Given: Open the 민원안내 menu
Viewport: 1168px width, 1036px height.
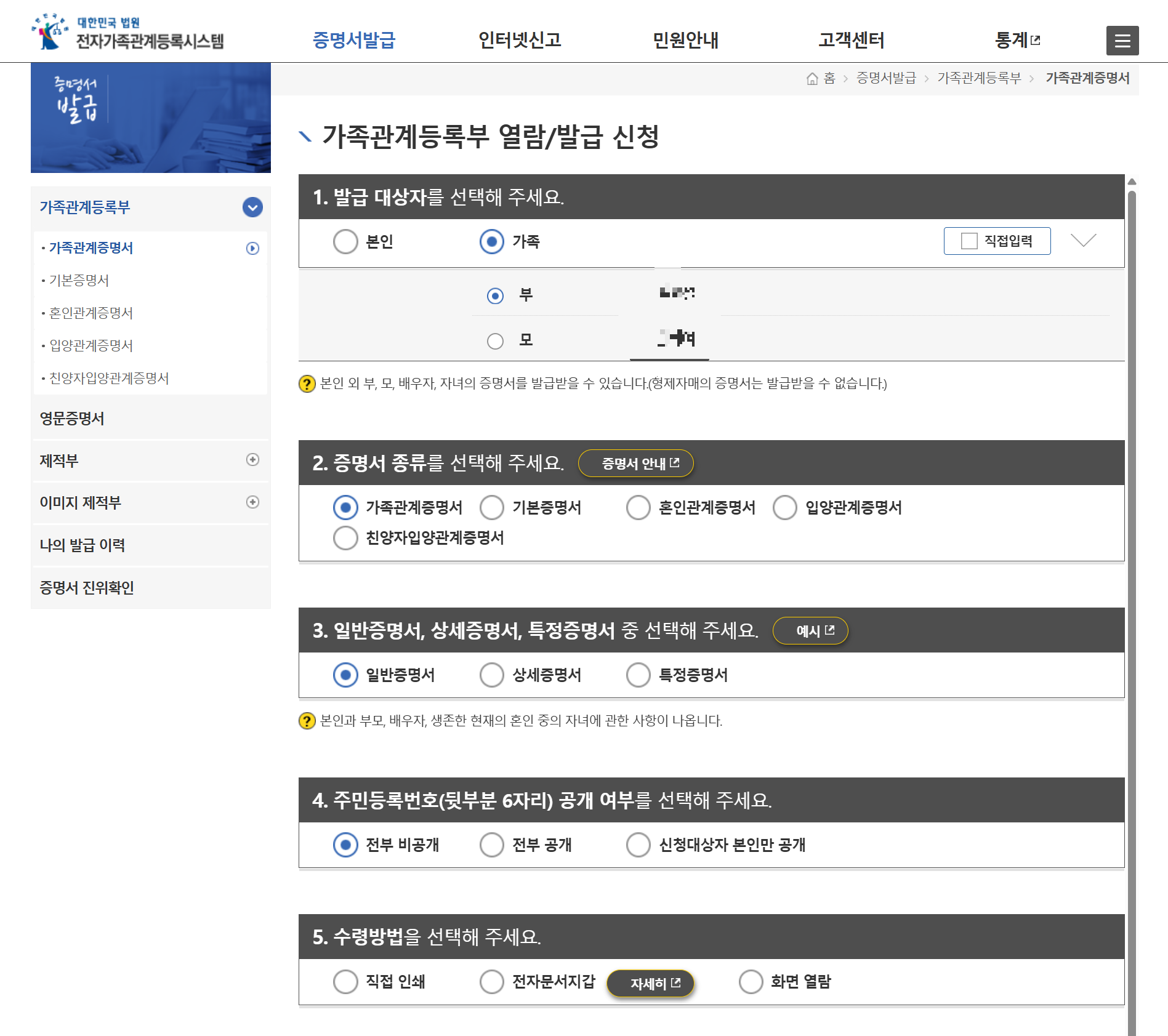Looking at the screenshot, I should click(686, 40).
